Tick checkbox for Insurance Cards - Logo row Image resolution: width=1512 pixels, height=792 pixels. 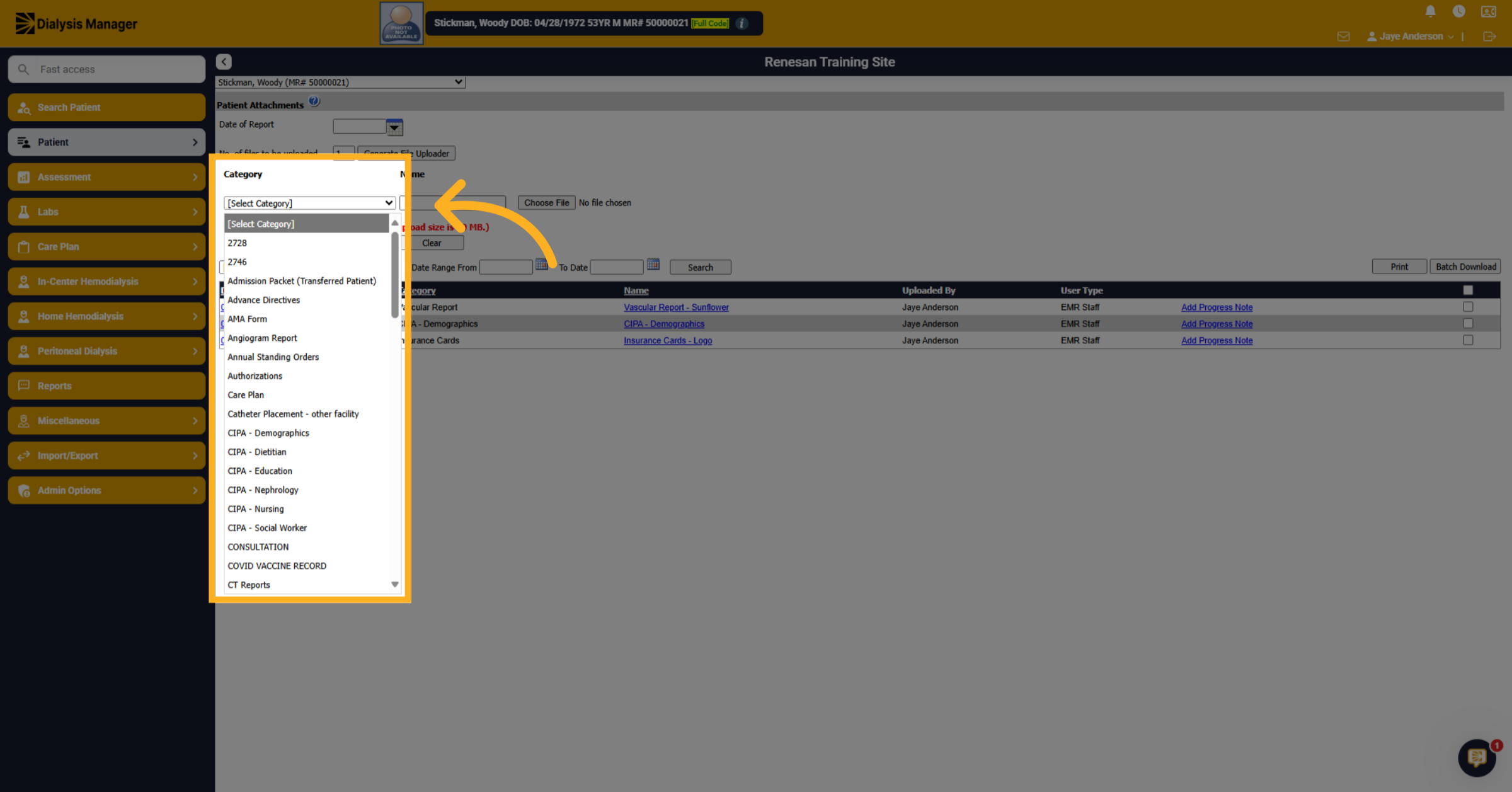[x=1468, y=340]
